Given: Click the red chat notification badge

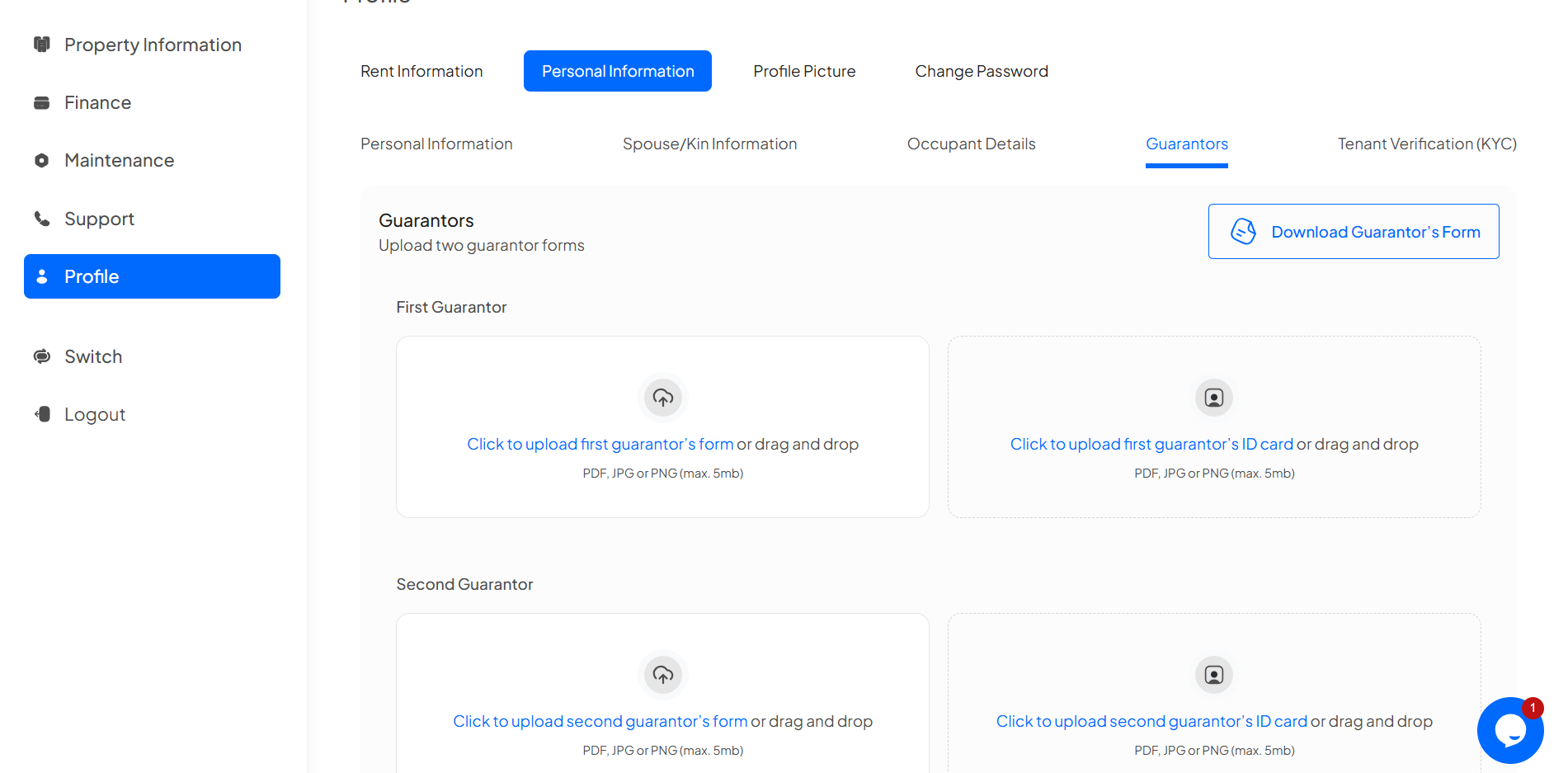Looking at the screenshot, I should click(1533, 708).
